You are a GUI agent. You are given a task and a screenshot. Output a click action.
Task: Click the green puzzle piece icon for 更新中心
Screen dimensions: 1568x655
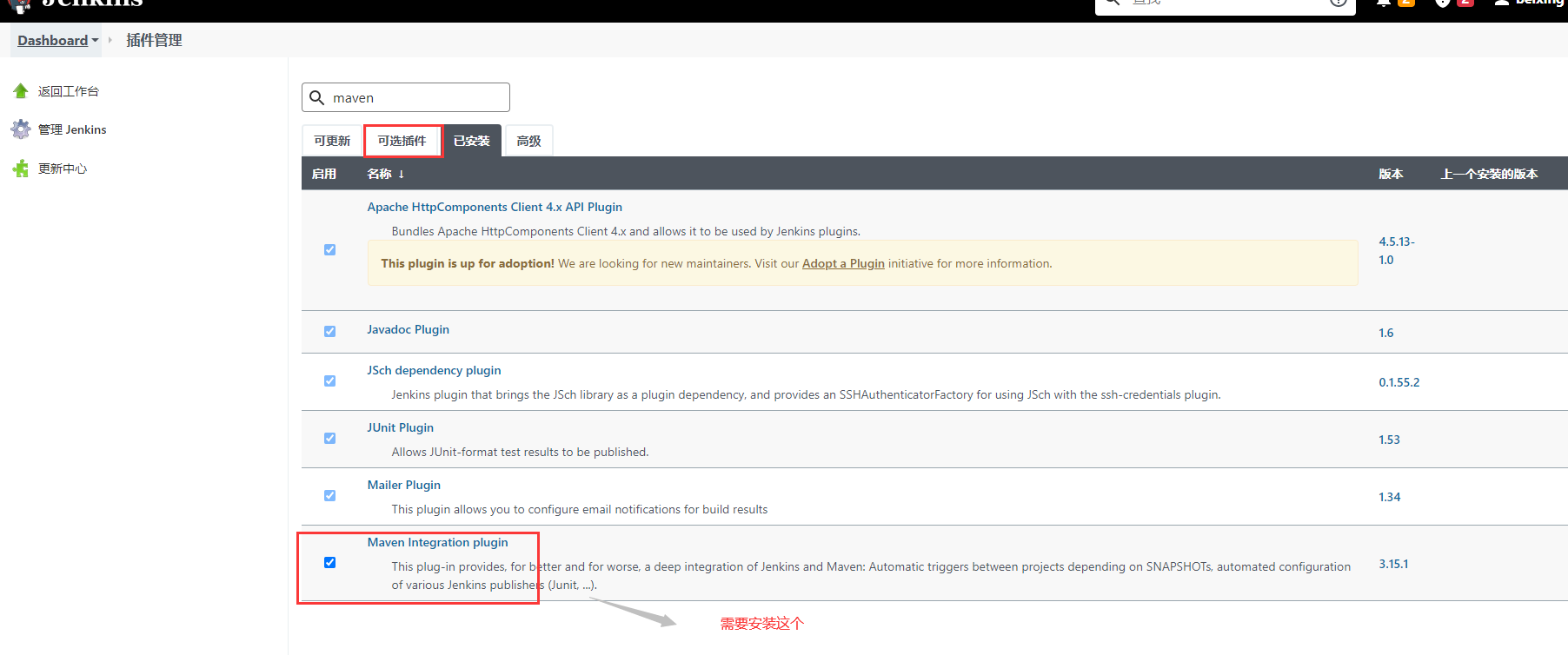point(21,169)
